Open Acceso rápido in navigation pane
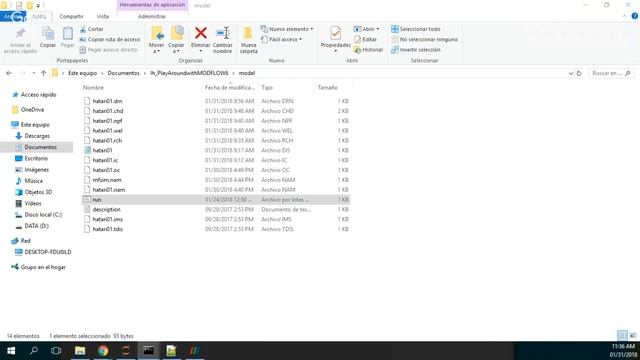 click(38, 94)
